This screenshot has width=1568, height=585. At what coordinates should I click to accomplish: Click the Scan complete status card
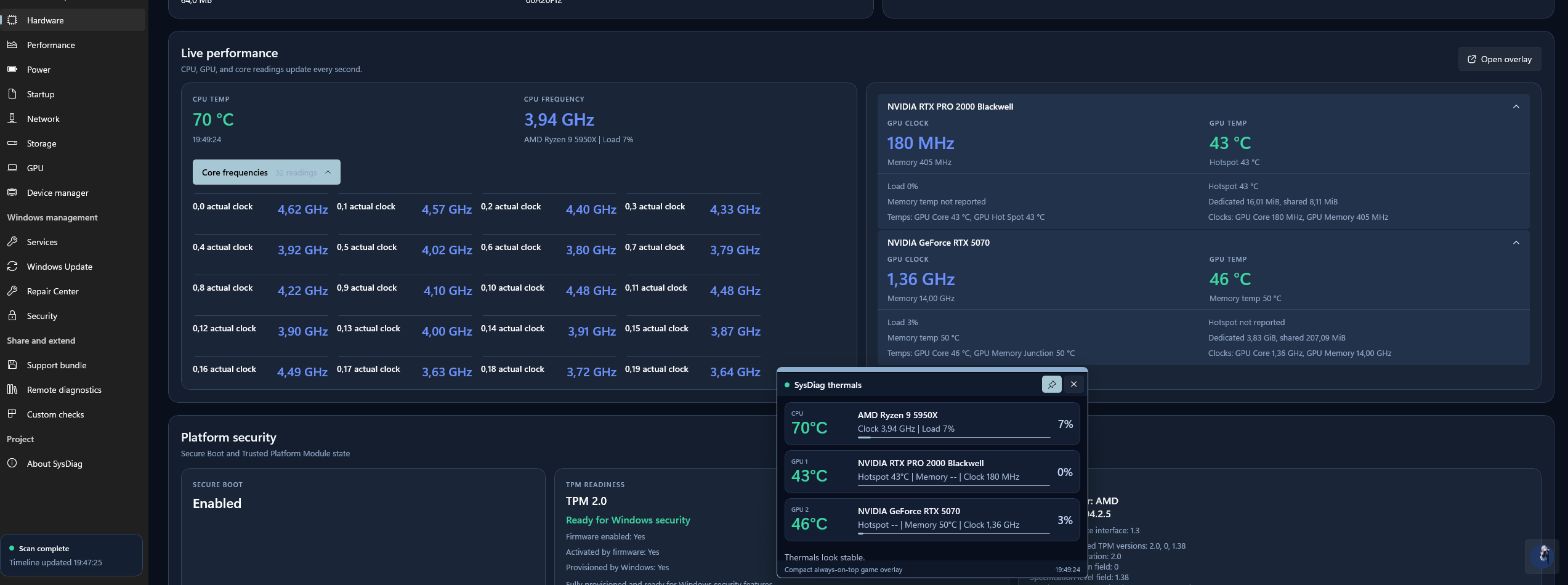71,555
